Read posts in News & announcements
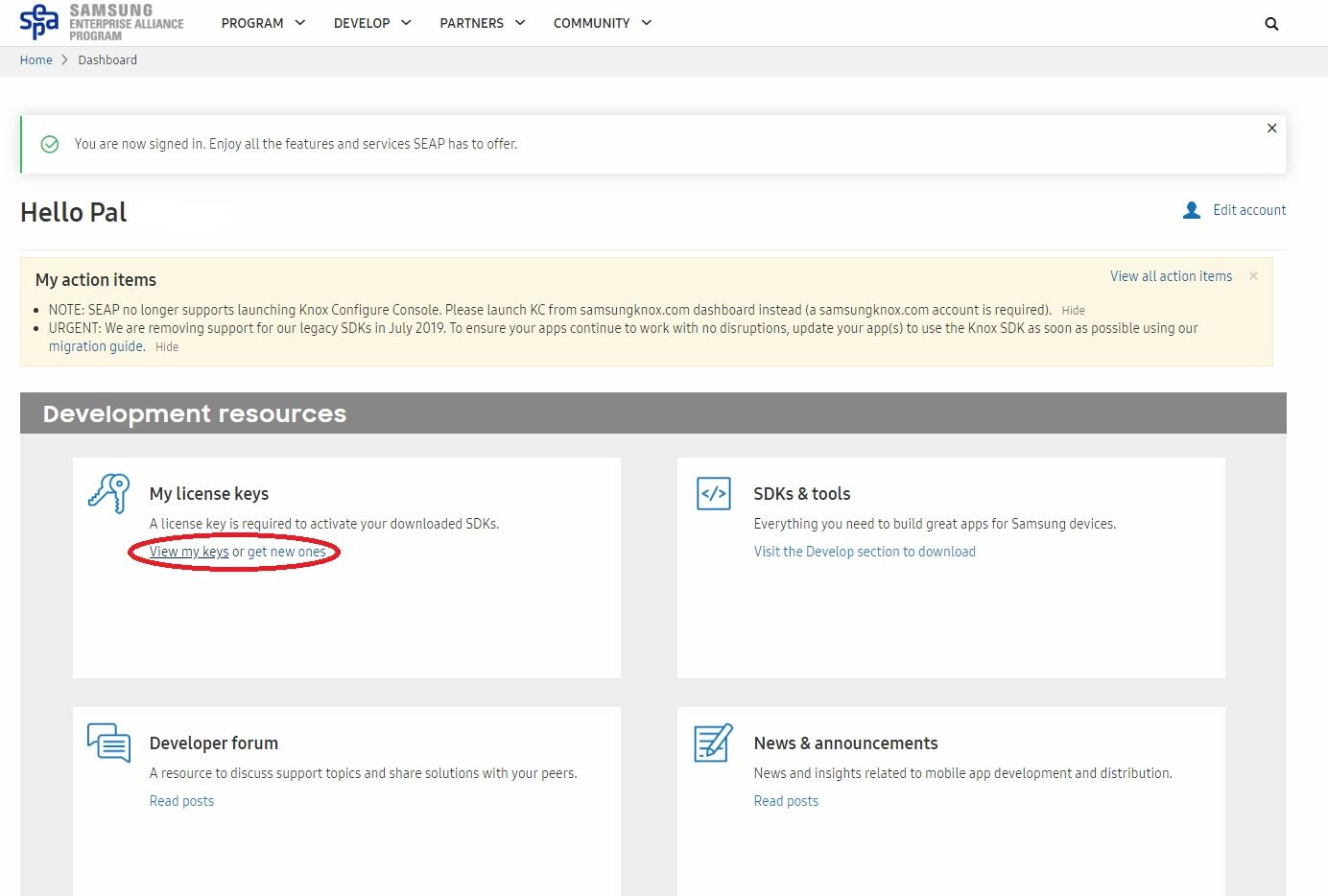The image size is (1328, 896). [786, 801]
